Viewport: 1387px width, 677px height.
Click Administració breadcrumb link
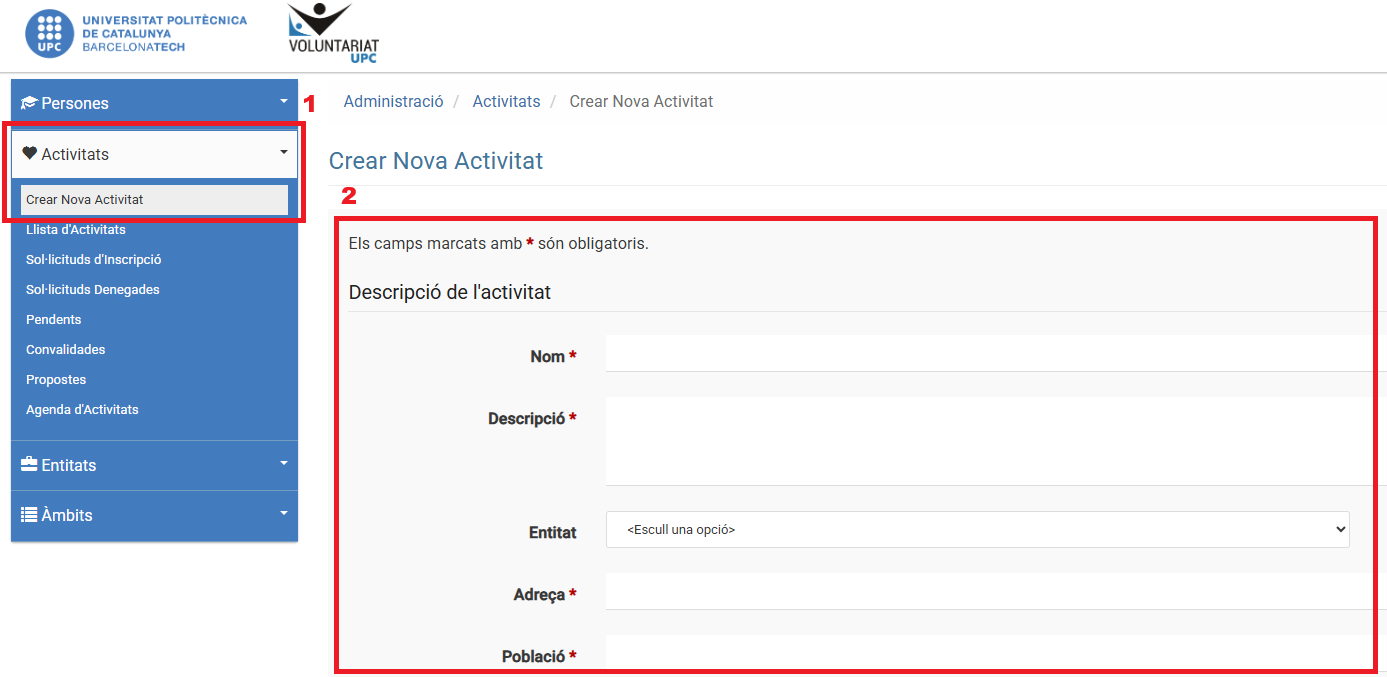pos(393,102)
